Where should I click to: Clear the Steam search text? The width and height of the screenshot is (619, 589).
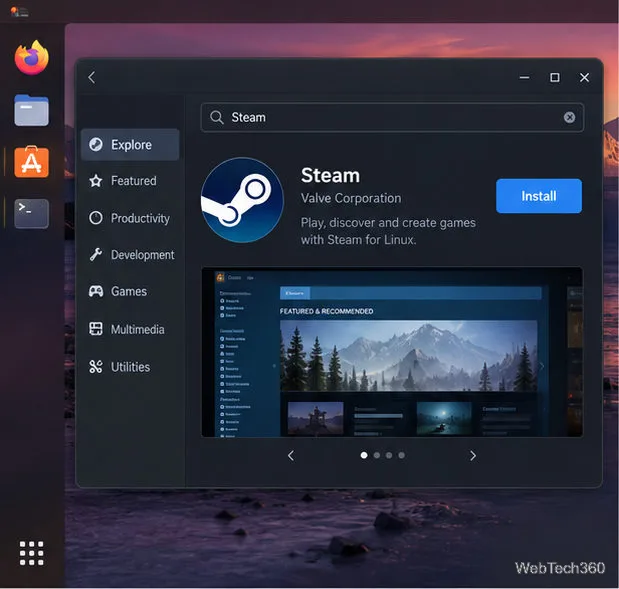(569, 117)
